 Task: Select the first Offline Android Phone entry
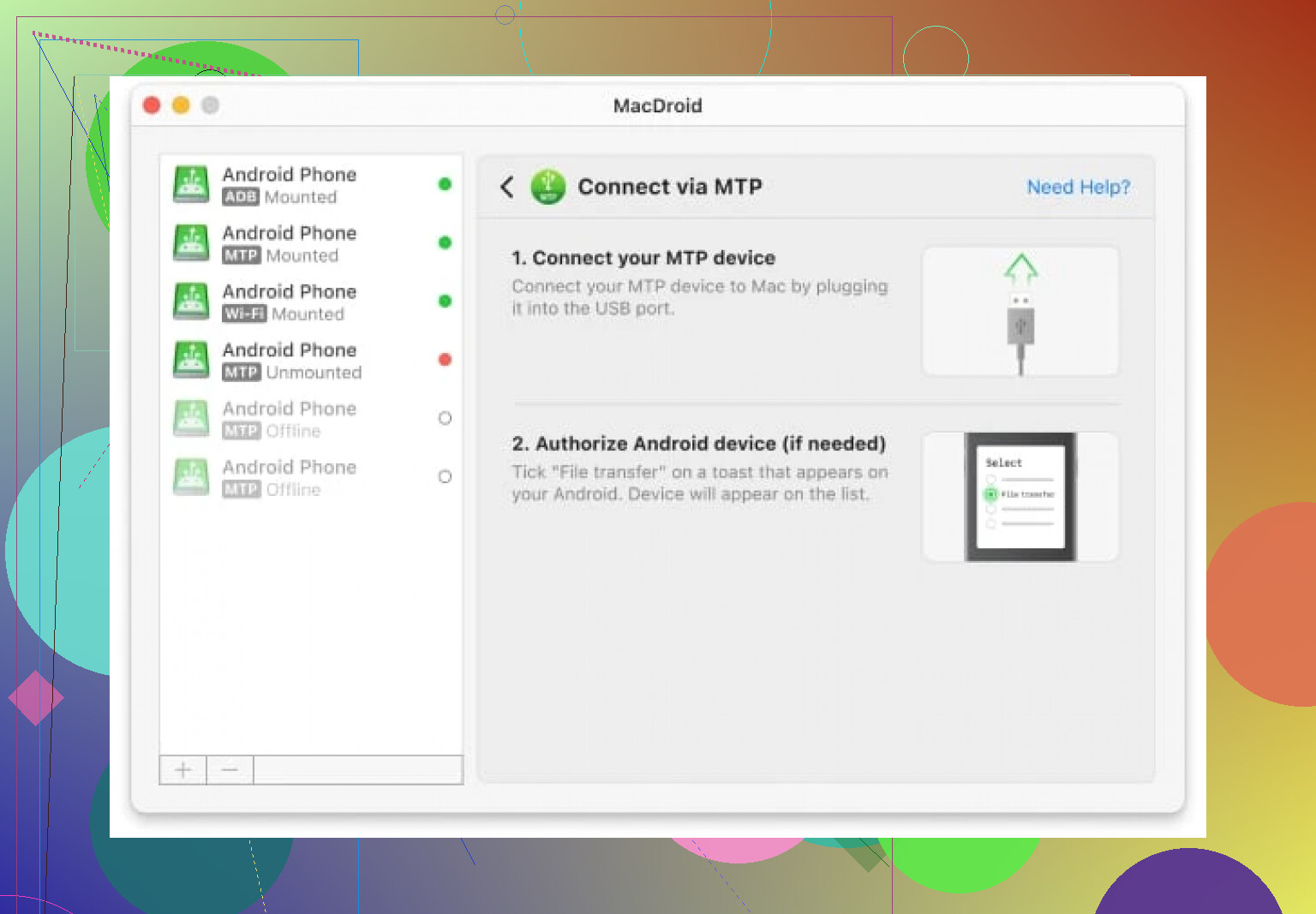click(291, 419)
